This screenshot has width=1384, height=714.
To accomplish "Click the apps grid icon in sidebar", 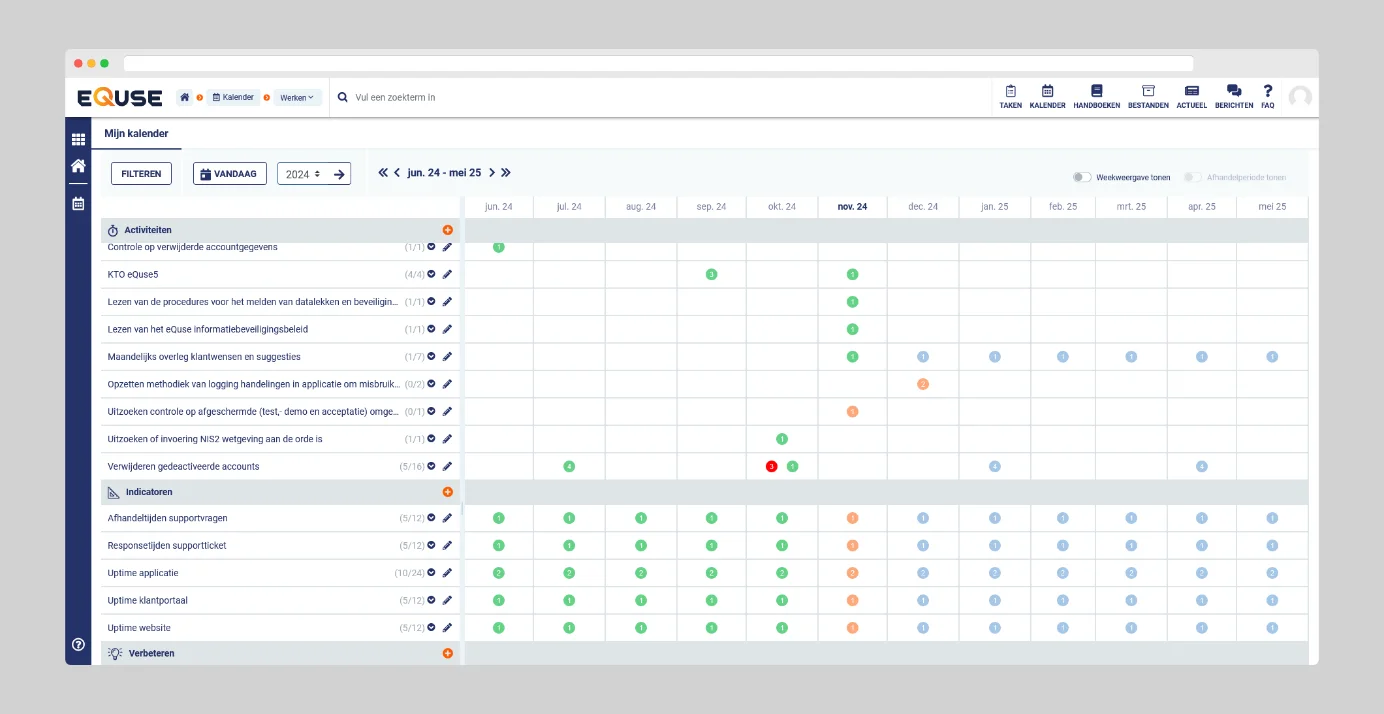I will point(78,139).
